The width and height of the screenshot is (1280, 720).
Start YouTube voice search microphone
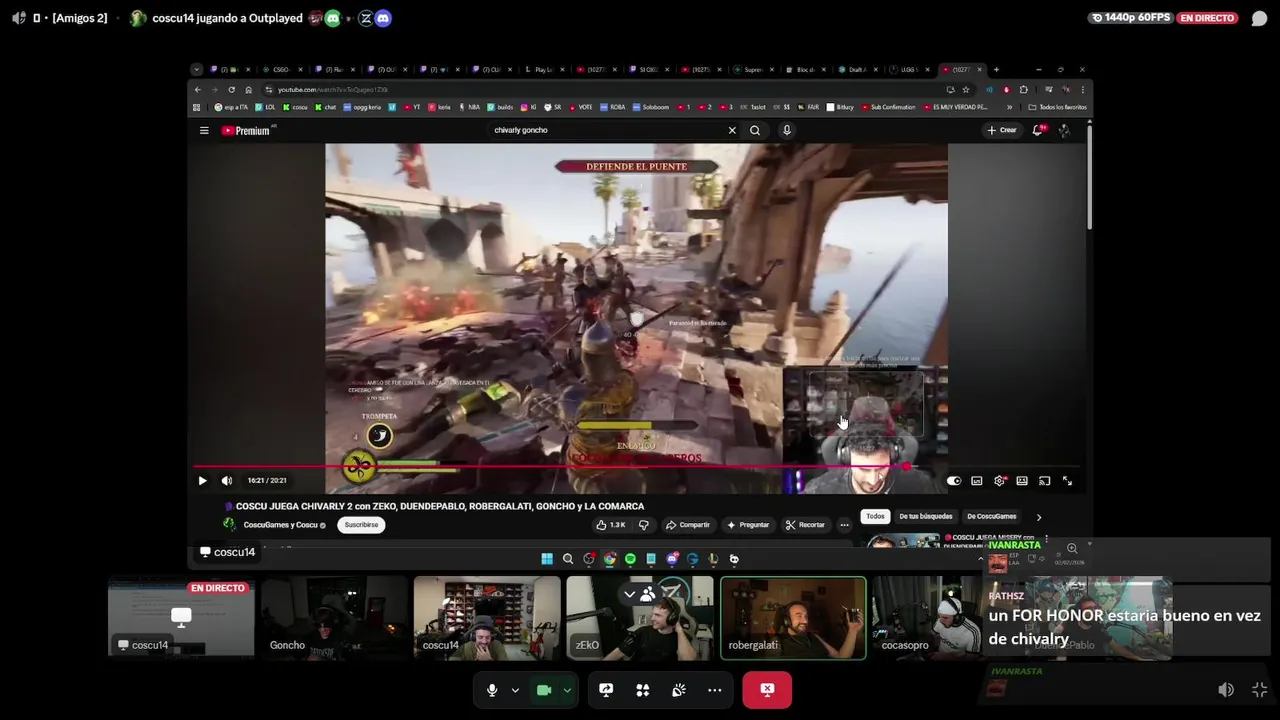(787, 130)
